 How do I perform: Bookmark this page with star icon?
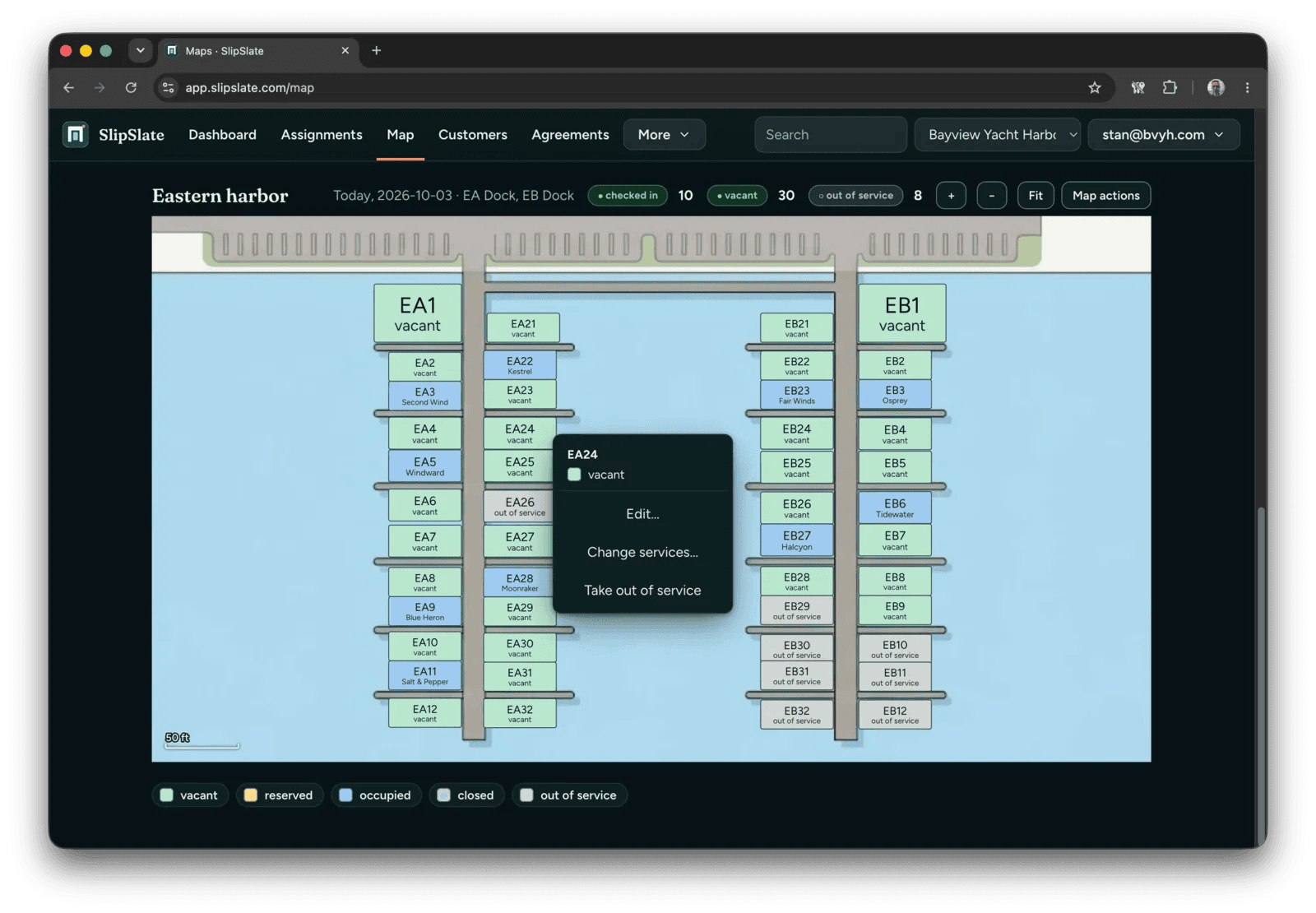click(1094, 87)
